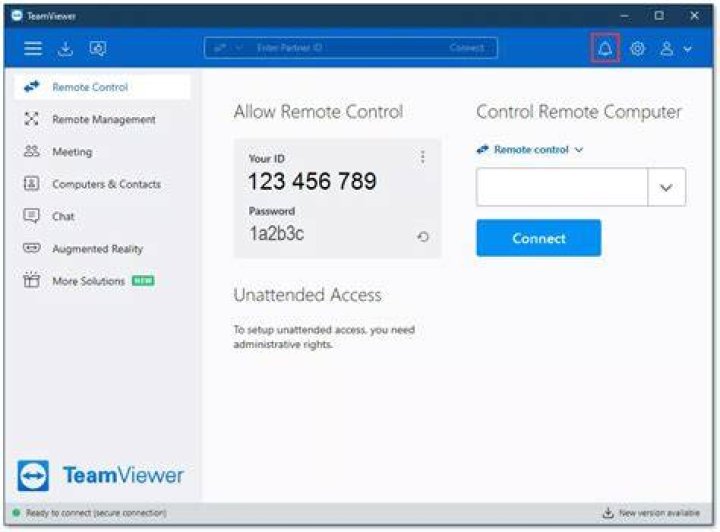This screenshot has width=720, height=532.
Task: Open More Solutions in the sidebar
Action: point(102,281)
